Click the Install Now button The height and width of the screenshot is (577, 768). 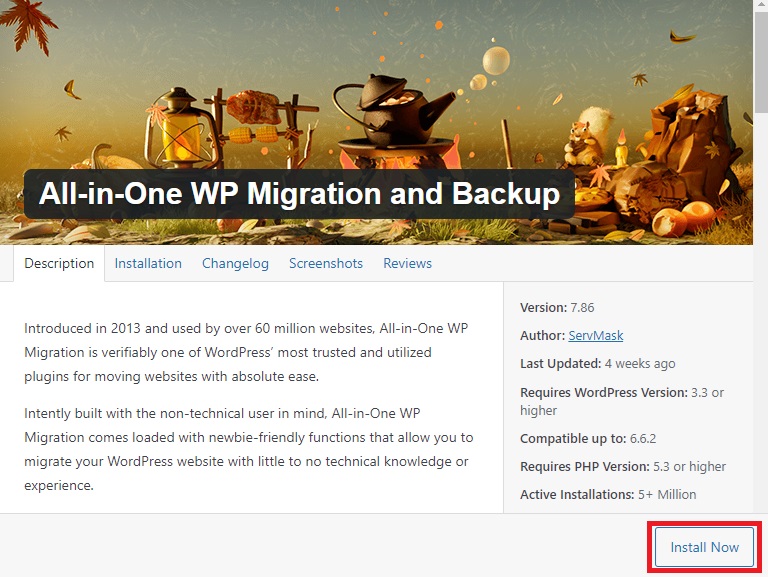pyautogui.click(x=704, y=547)
